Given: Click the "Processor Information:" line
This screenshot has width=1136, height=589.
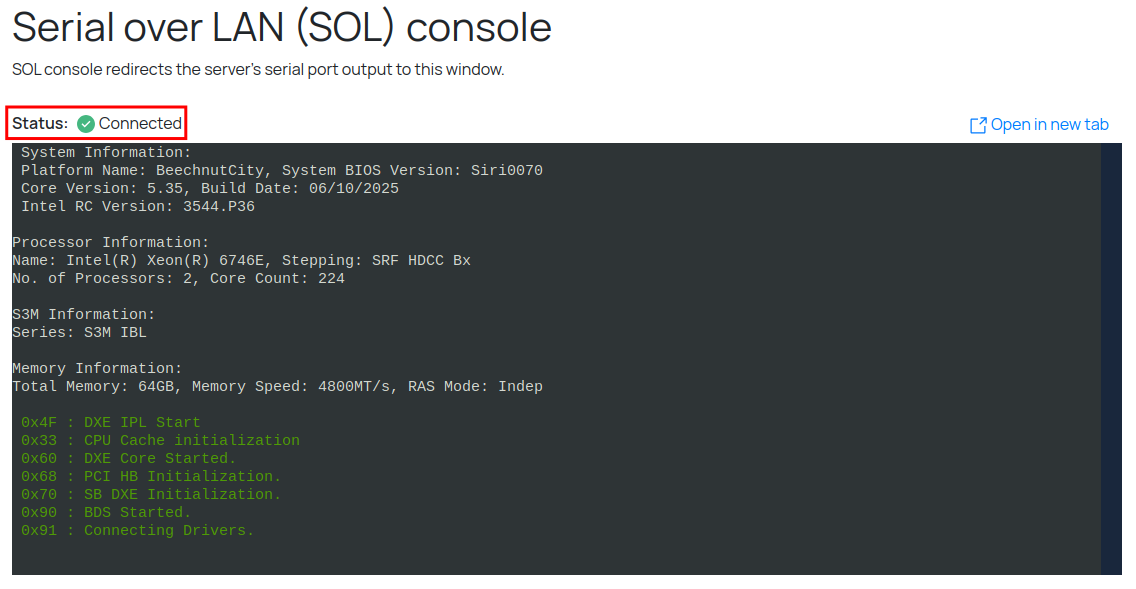Looking at the screenshot, I should (110, 243).
